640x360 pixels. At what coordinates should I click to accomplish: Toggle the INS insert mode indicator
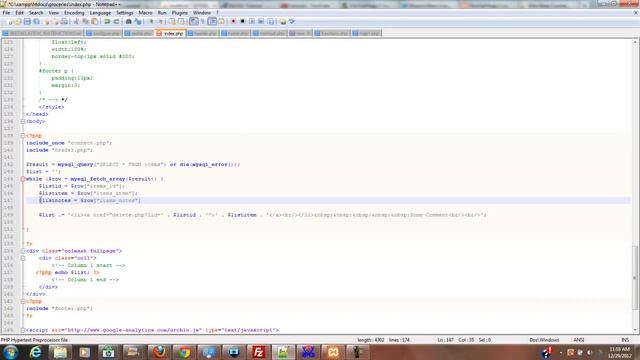[624, 340]
